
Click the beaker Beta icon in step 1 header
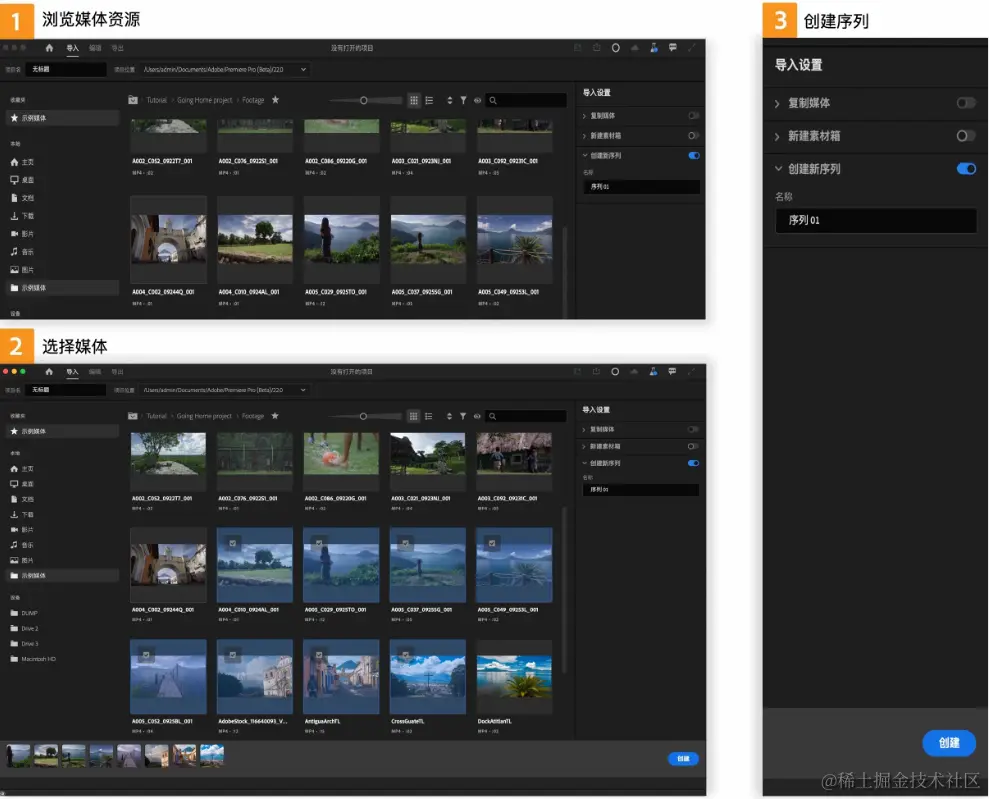point(654,48)
